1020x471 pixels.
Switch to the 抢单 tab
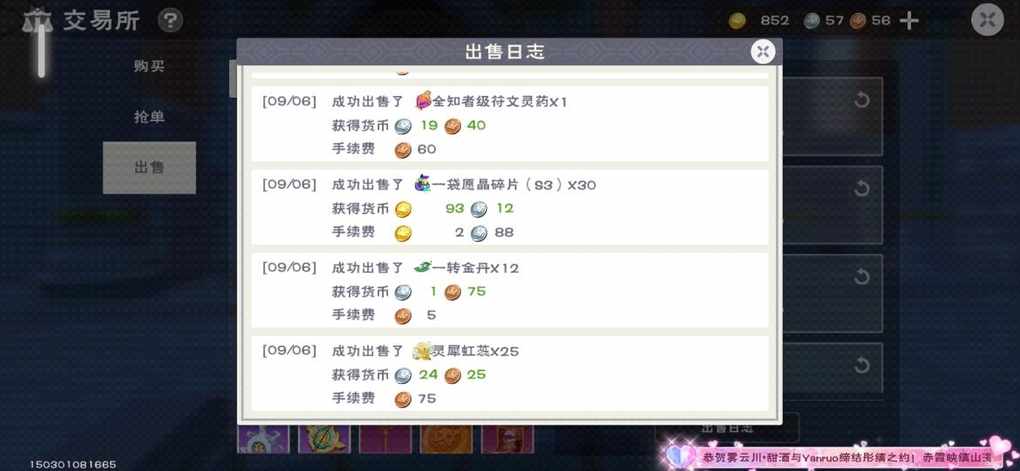[149, 117]
